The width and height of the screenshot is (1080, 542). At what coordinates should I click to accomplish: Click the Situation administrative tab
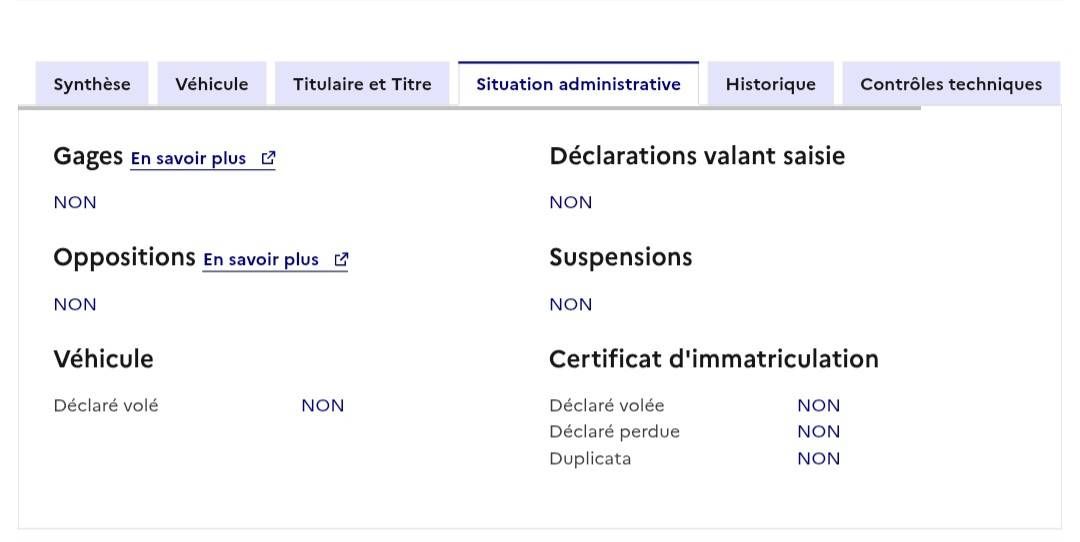[579, 84]
